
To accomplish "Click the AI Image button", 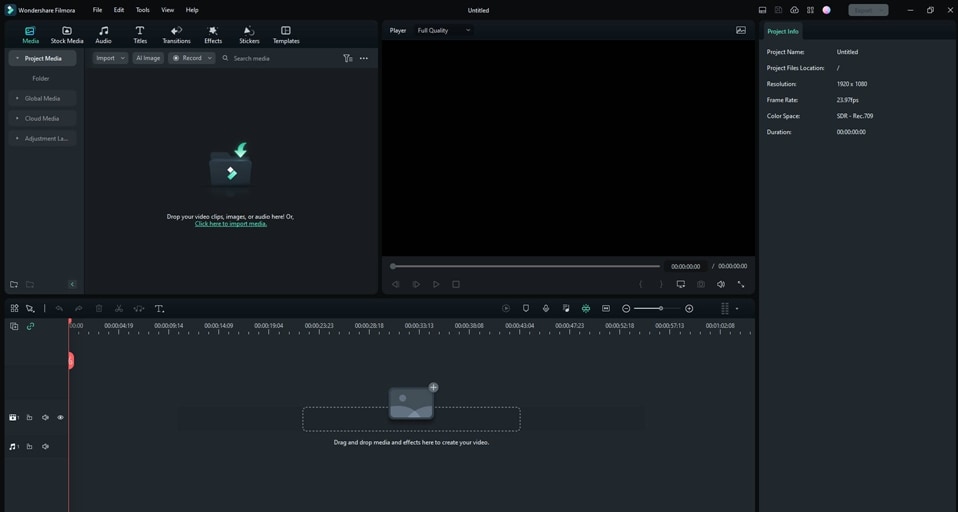I will pyautogui.click(x=148, y=58).
